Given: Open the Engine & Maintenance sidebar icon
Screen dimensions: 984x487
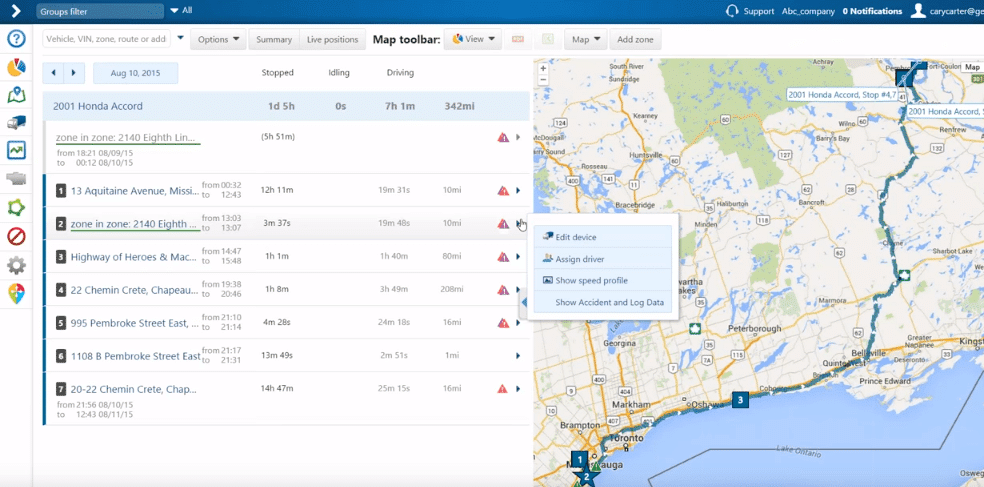Looking at the screenshot, I should pyautogui.click(x=16, y=179).
